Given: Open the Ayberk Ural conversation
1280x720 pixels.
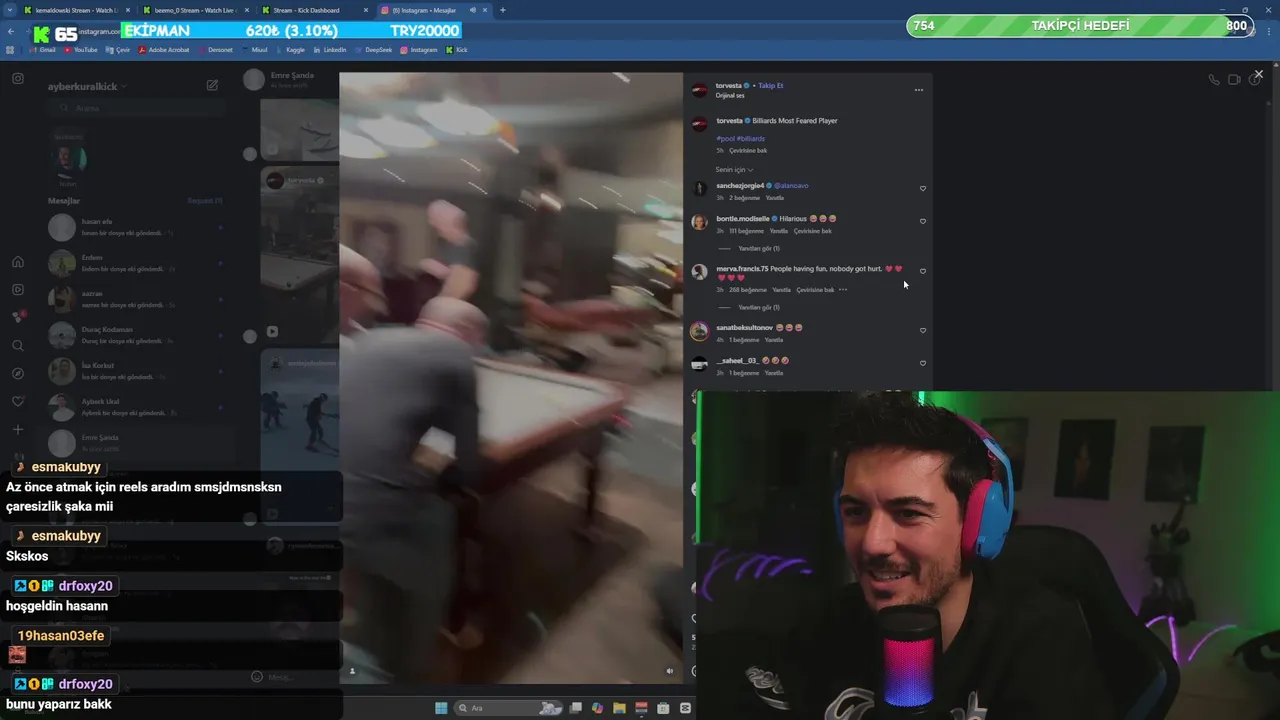Looking at the screenshot, I should click(135, 407).
